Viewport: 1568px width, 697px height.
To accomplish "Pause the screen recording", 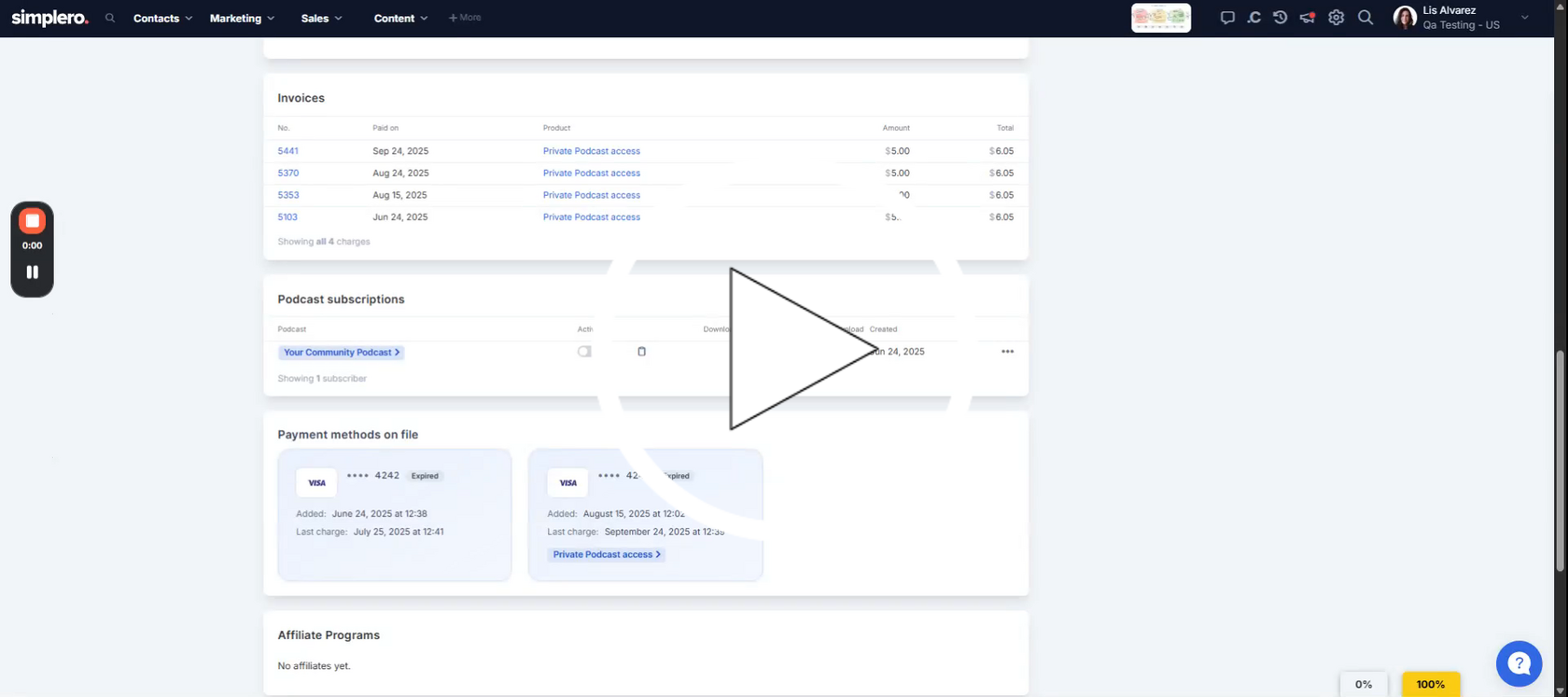I will pos(32,272).
